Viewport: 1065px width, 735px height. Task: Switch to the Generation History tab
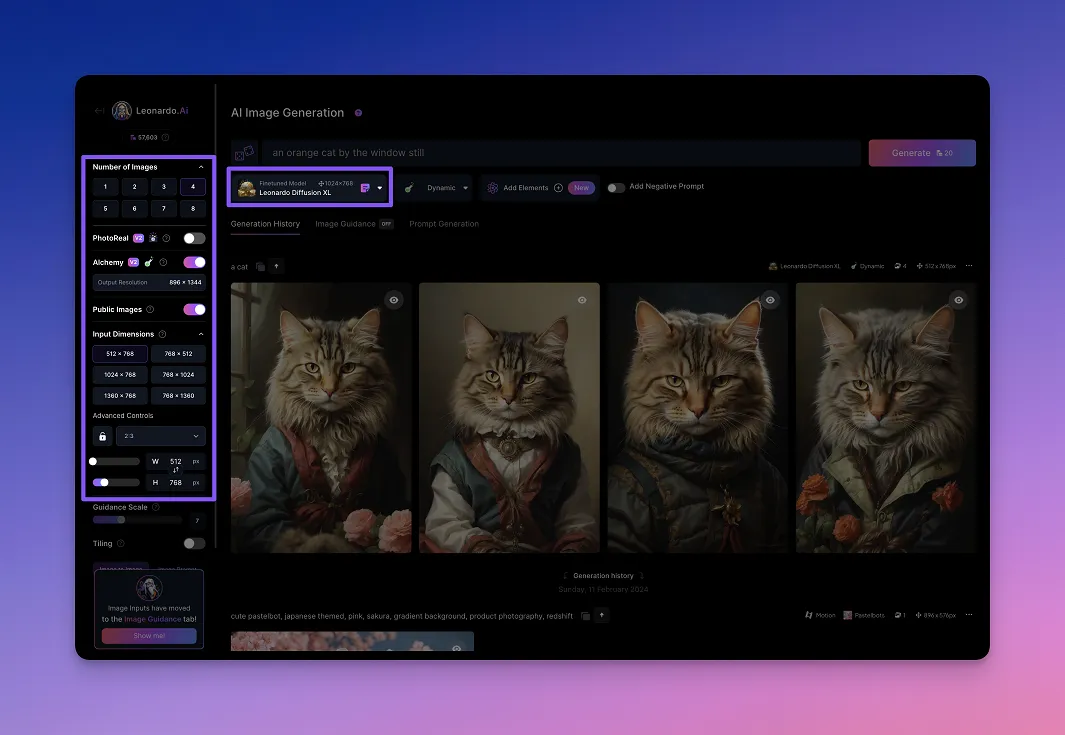point(265,224)
